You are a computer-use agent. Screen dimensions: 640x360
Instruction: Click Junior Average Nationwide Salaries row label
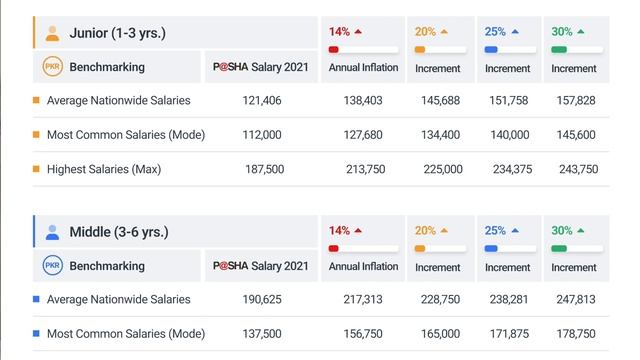coord(119,100)
